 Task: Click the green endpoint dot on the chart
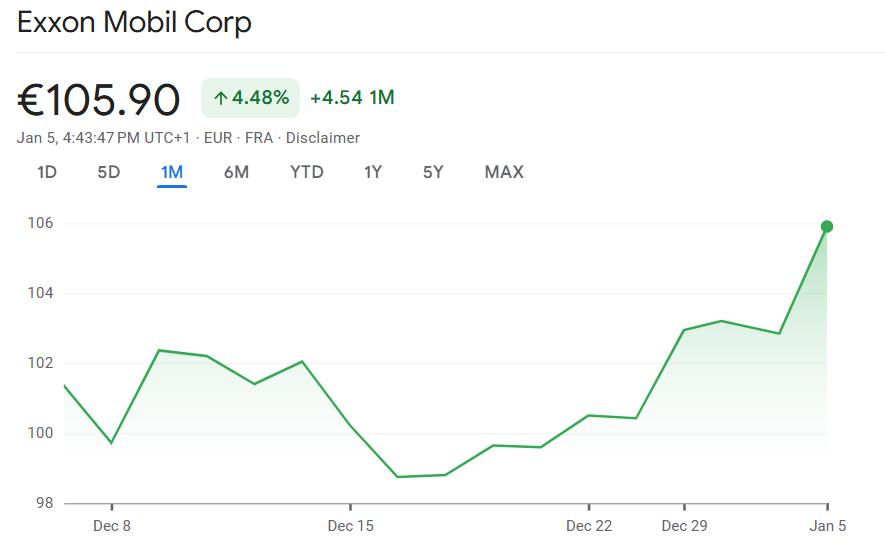click(x=827, y=226)
